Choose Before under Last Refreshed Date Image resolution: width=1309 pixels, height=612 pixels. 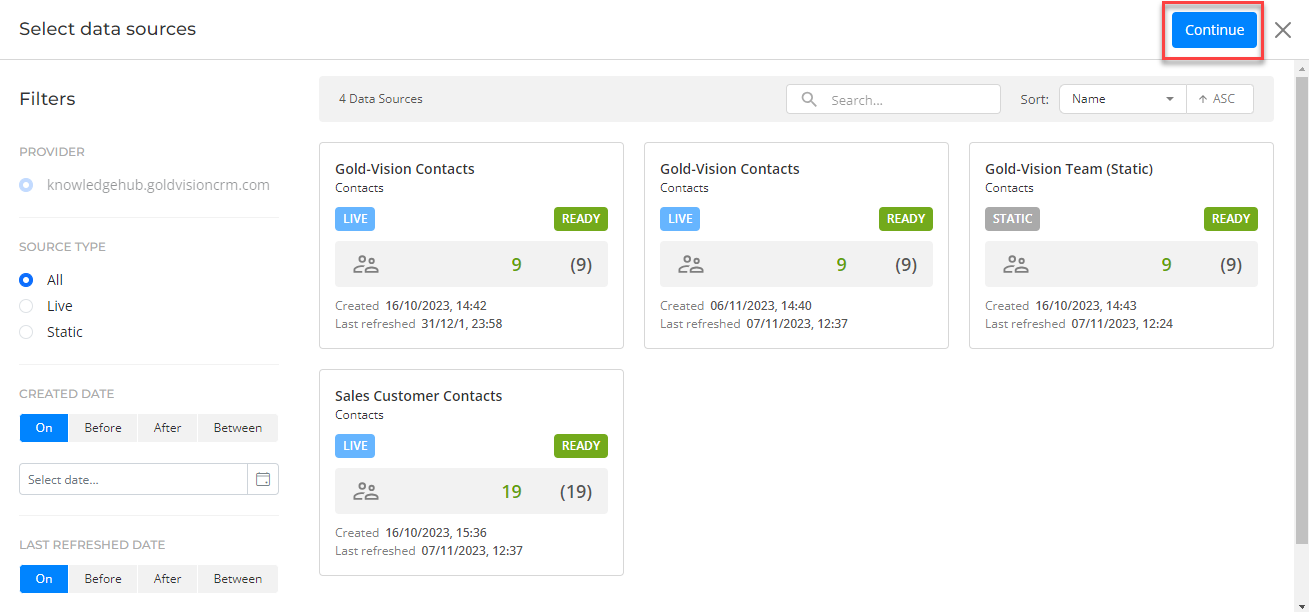coord(103,579)
